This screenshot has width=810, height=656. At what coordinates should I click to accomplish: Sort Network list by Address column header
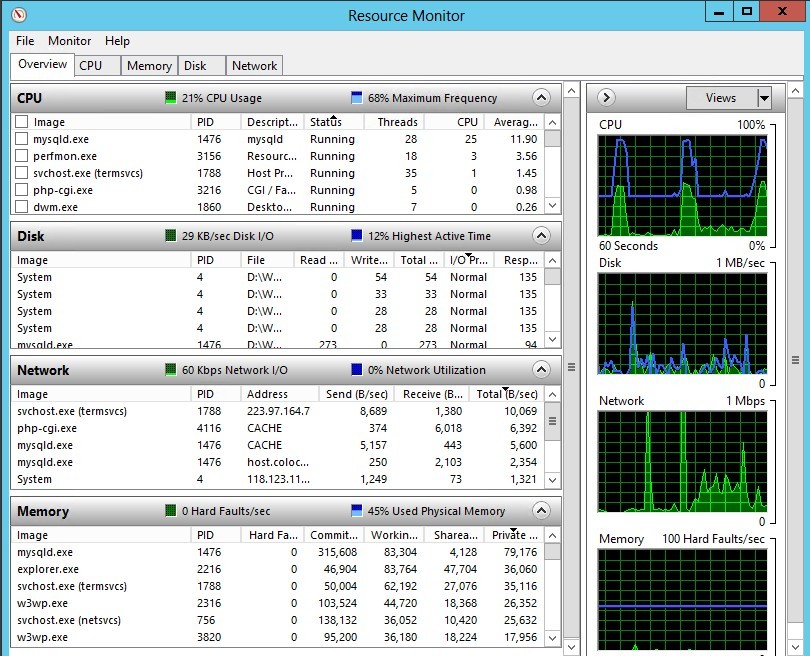(279, 394)
